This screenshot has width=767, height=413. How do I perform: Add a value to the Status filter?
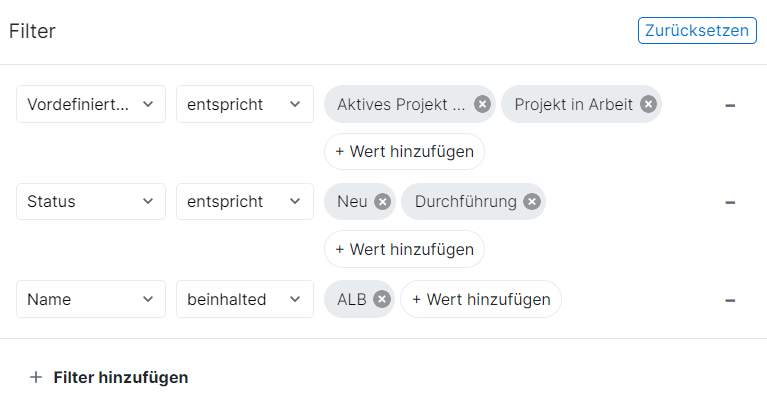[x=404, y=250]
